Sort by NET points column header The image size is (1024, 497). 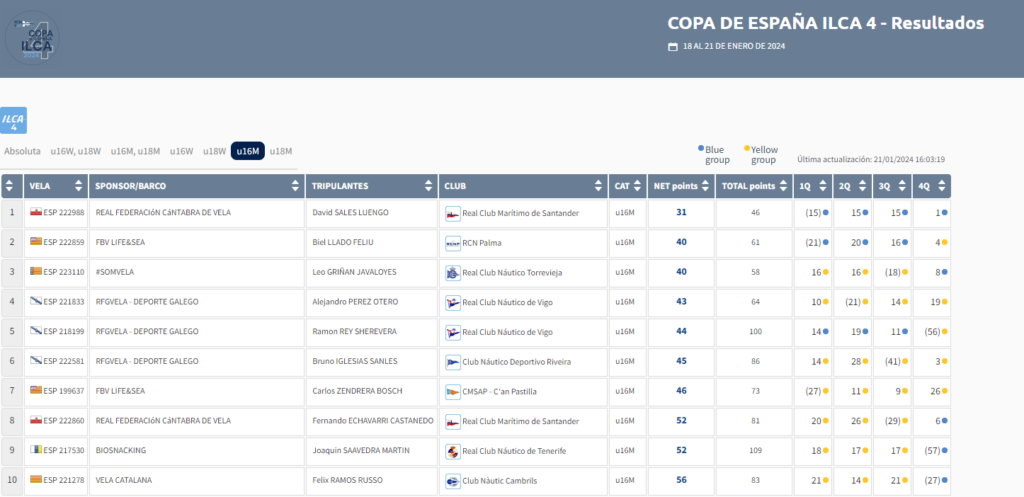(675, 186)
